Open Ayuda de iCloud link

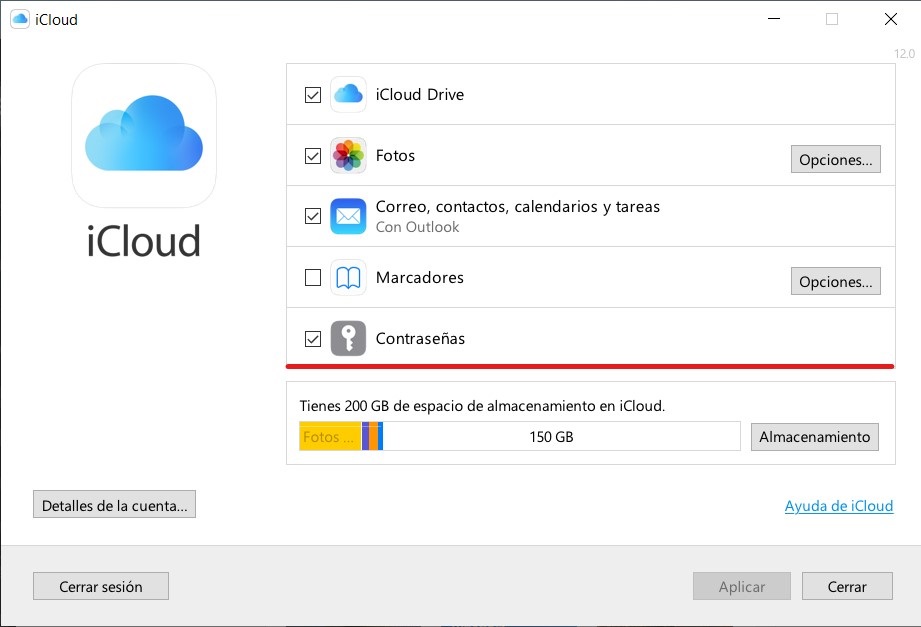coord(839,506)
